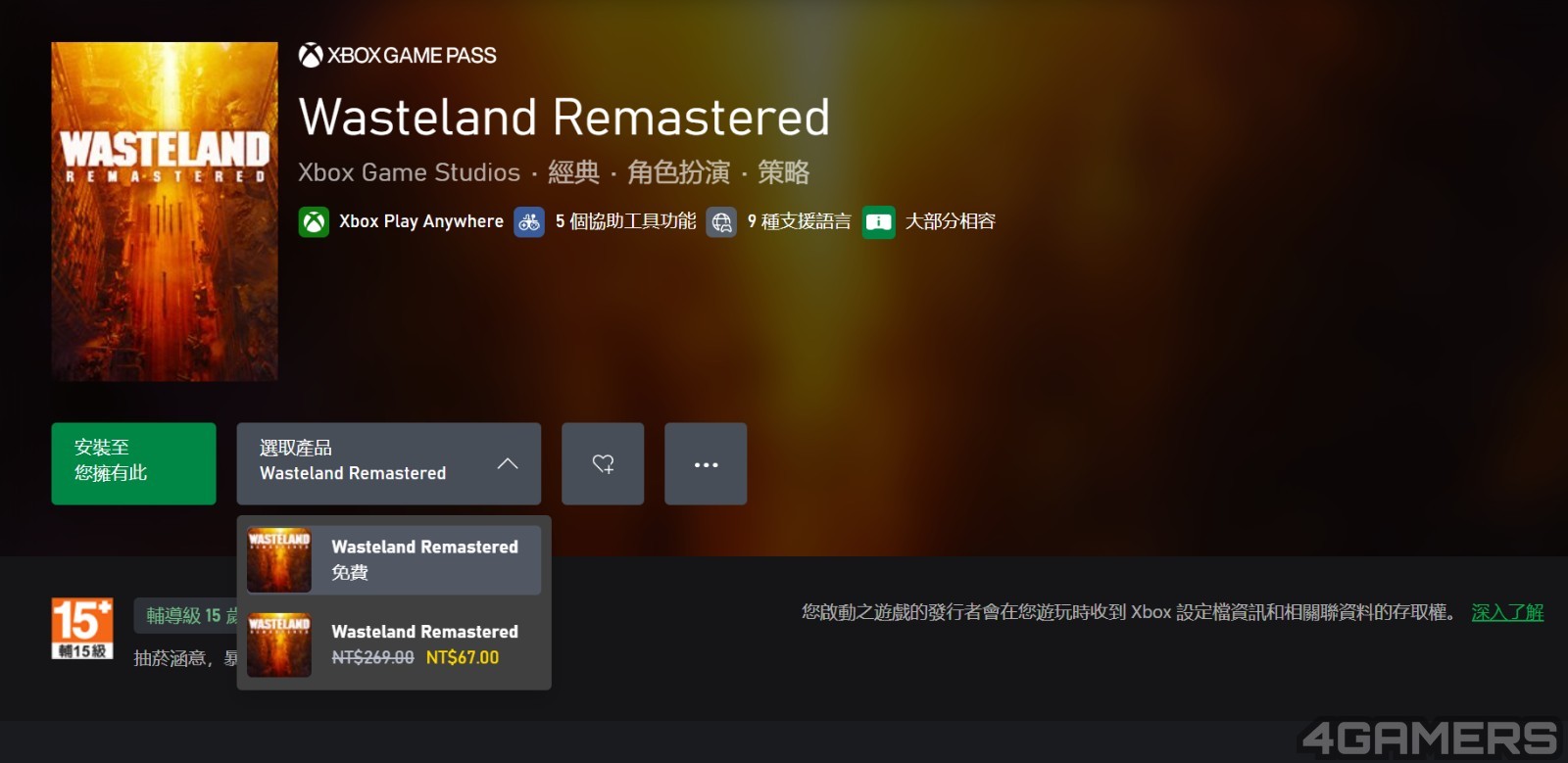The image size is (1568, 763).
Task: Click the green 安裝至 install button
Action: (133, 464)
